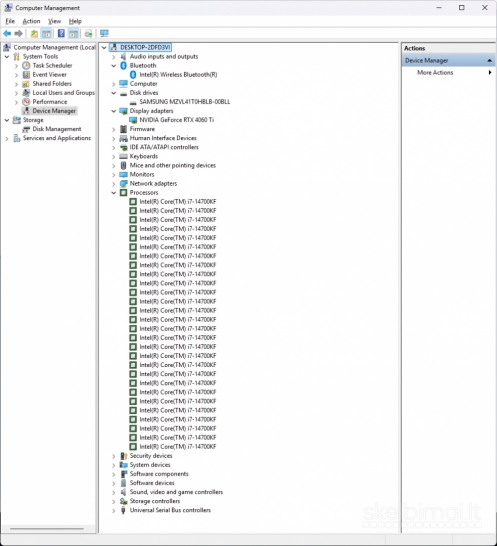Click the Mice and other pointing devices icon
The height and width of the screenshot is (546, 497).
click(123, 165)
